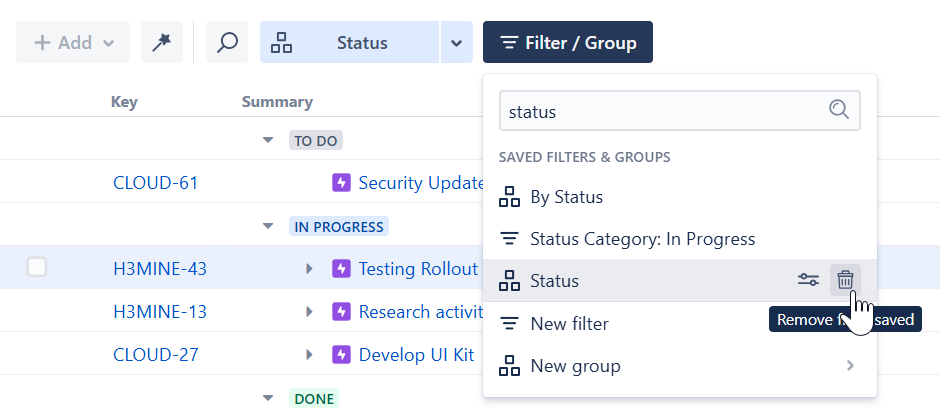Click the epic icon beside Security Update

[342, 183]
